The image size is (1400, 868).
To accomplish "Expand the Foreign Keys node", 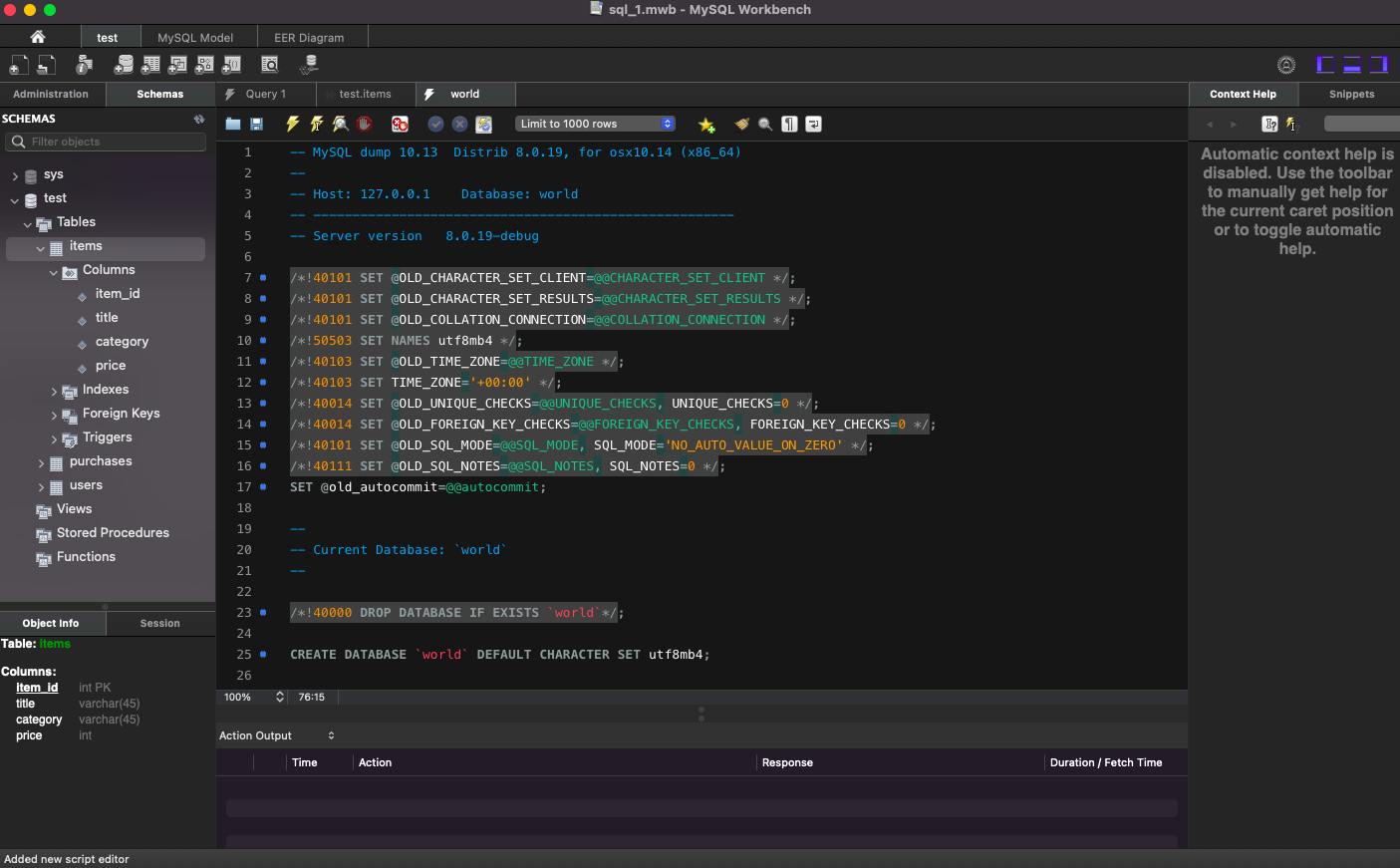I will point(54,415).
